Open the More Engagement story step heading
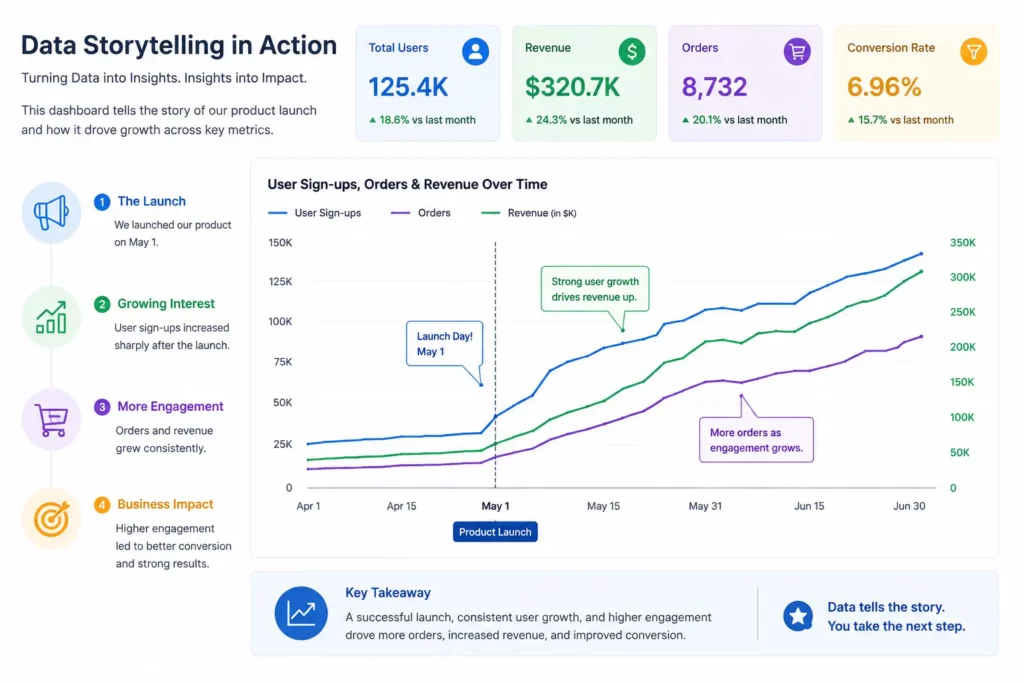1024x683 pixels. pyautogui.click(x=170, y=406)
